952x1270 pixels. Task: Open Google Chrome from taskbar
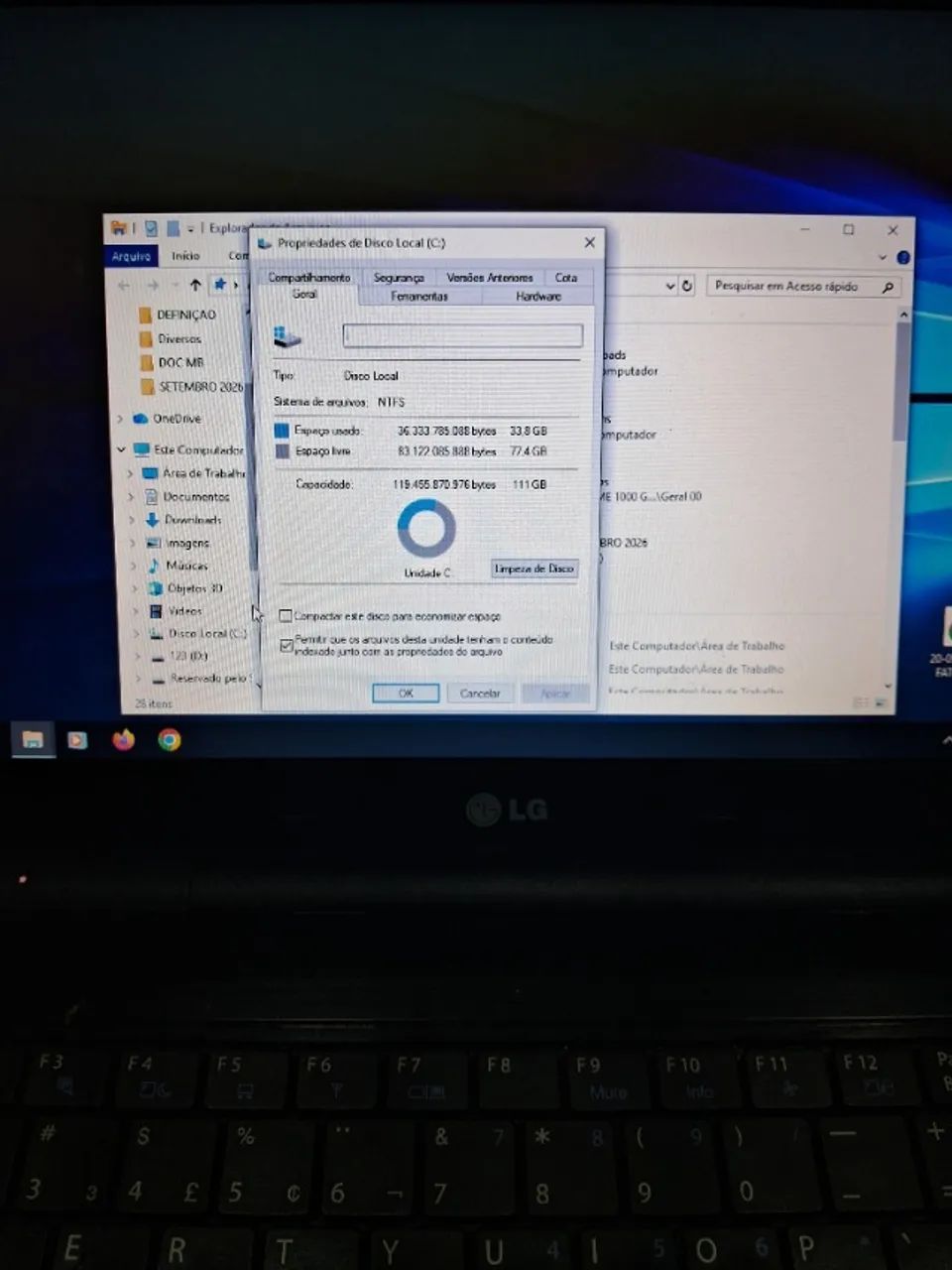click(170, 740)
